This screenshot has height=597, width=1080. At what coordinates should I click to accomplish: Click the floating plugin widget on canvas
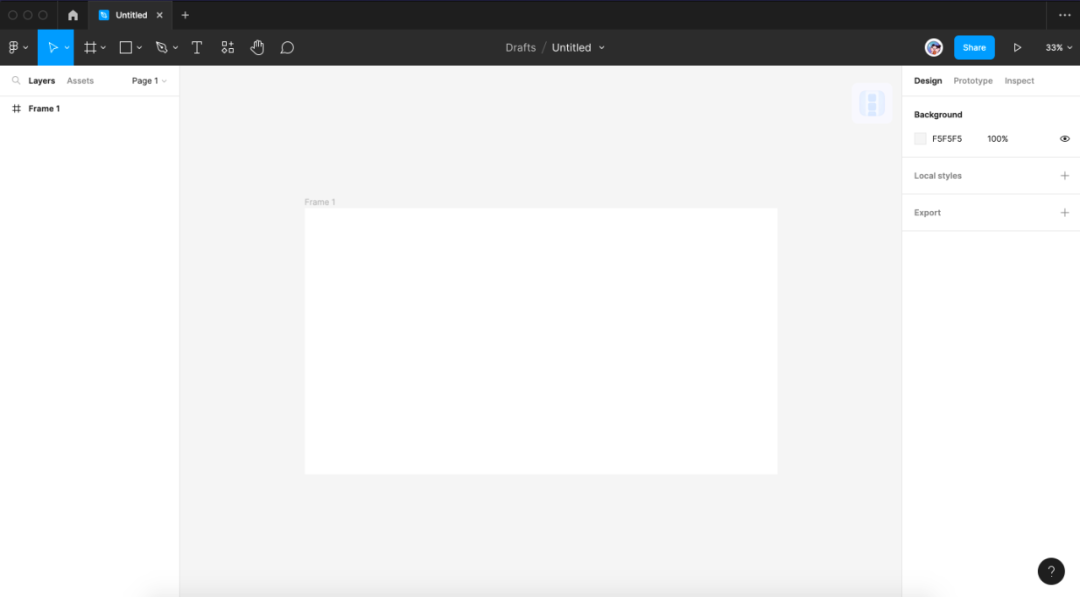tap(872, 103)
